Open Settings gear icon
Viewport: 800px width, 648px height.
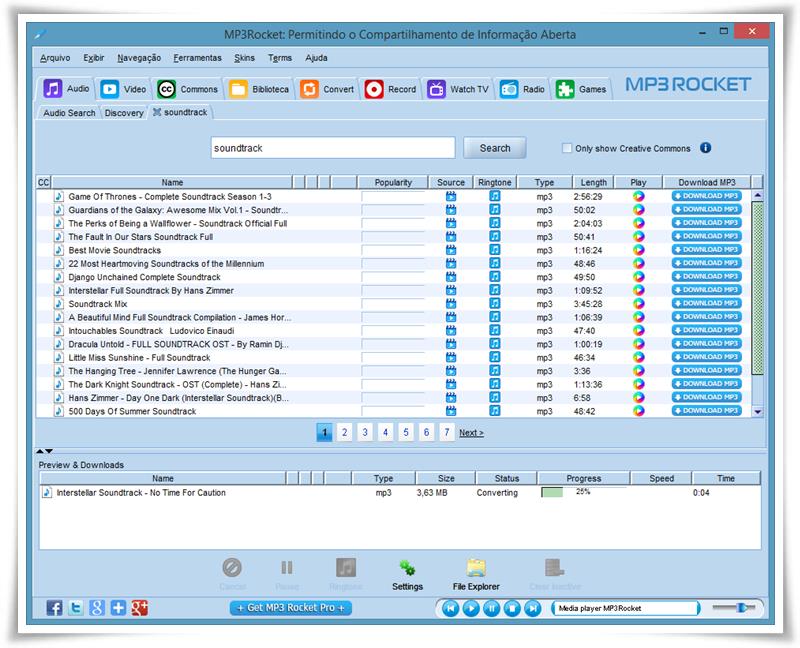(x=407, y=567)
